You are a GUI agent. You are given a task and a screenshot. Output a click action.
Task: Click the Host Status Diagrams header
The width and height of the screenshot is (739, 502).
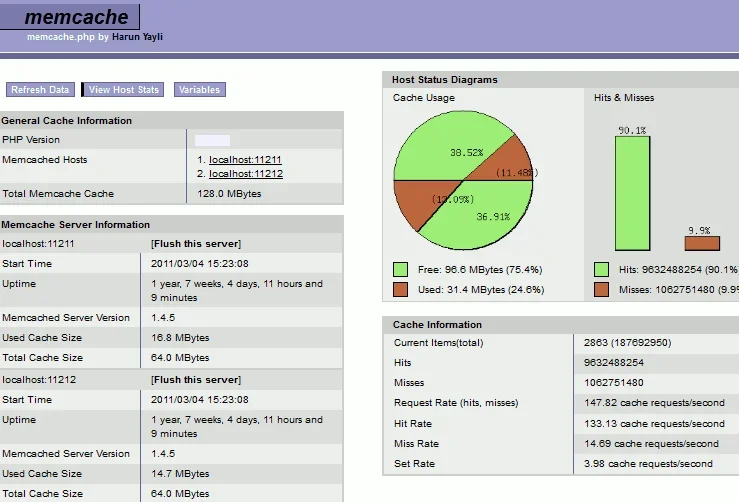pos(444,80)
